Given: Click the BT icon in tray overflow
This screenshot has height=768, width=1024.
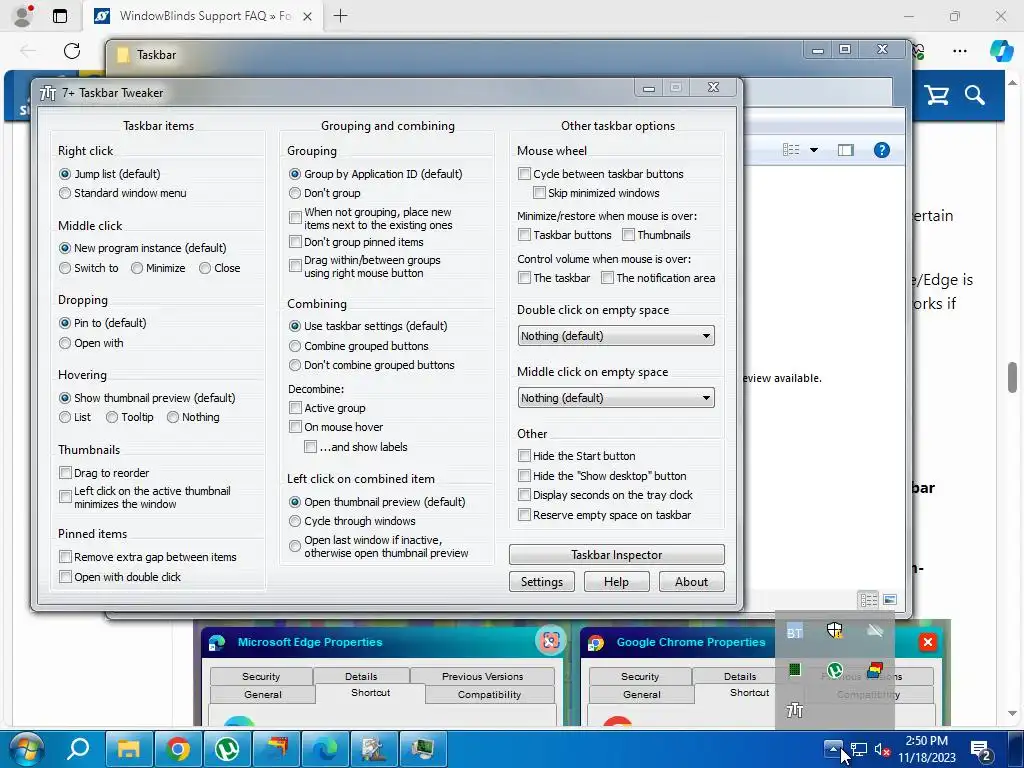Looking at the screenshot, I should click(x=794, y=632).
